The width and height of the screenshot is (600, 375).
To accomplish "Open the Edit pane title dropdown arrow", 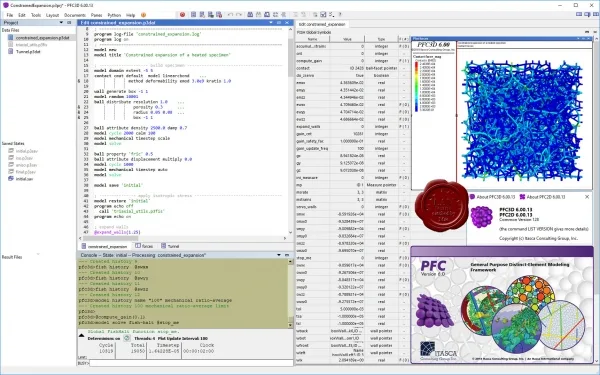I will point(271,23).
